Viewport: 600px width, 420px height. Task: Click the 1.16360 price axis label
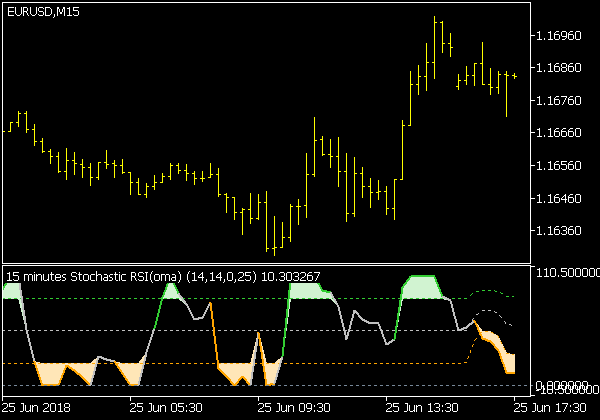(559, 231)
